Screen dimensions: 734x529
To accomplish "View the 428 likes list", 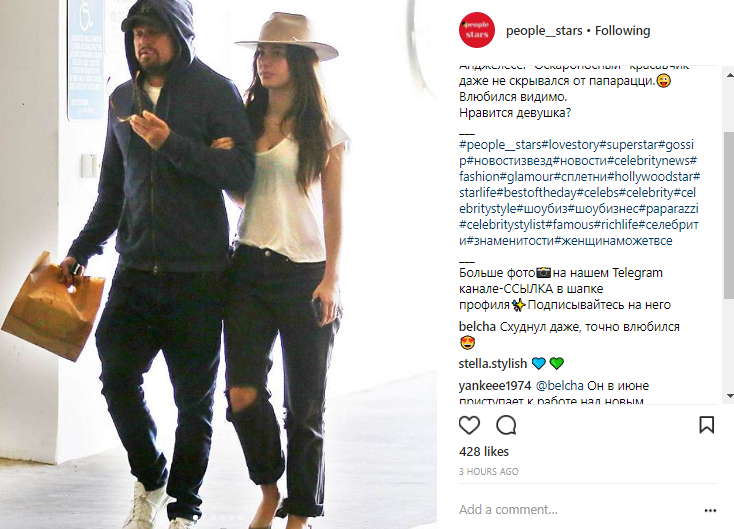I will (484, 452).
